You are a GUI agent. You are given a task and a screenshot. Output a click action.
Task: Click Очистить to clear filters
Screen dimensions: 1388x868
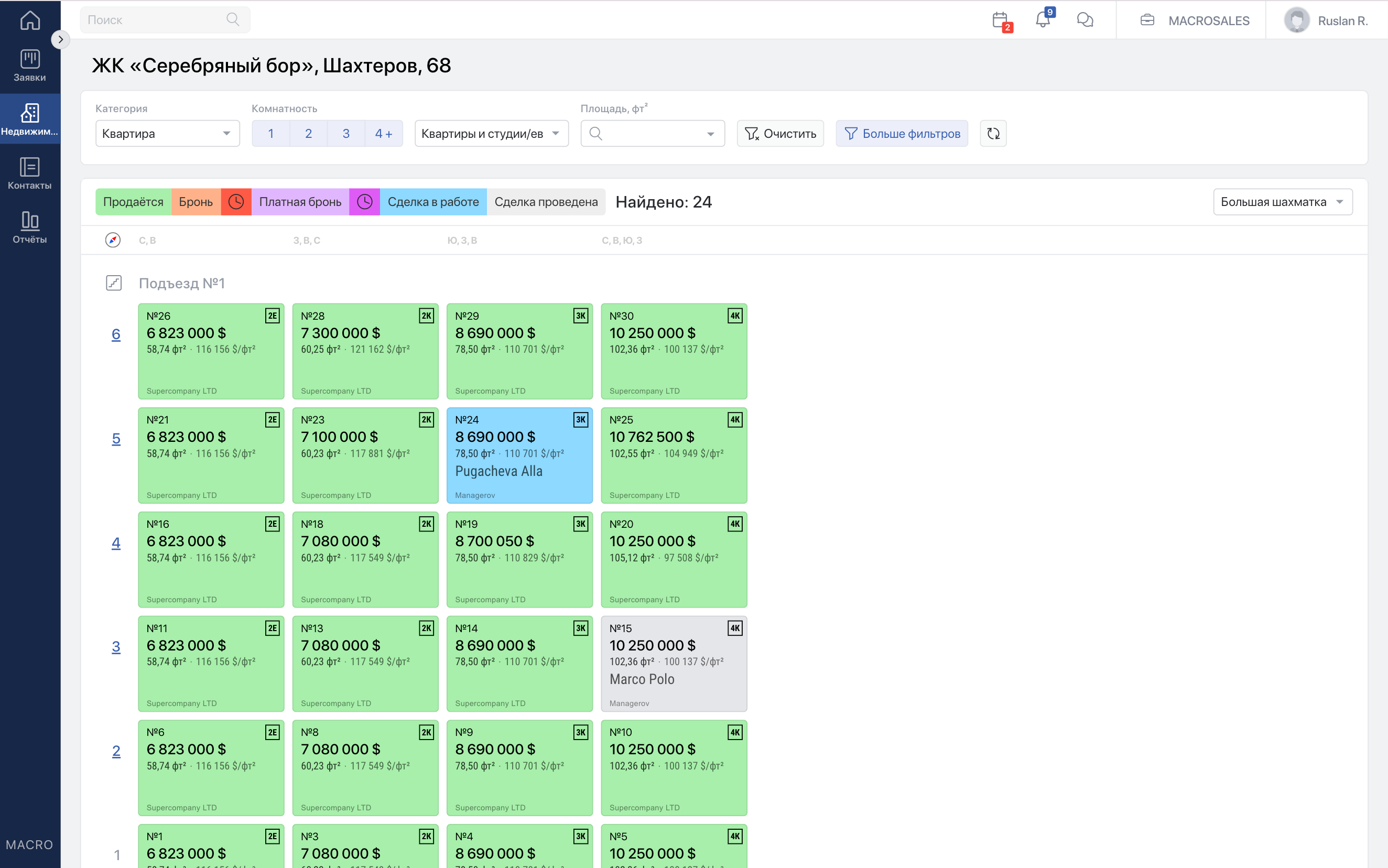click(x=780, y=134)
